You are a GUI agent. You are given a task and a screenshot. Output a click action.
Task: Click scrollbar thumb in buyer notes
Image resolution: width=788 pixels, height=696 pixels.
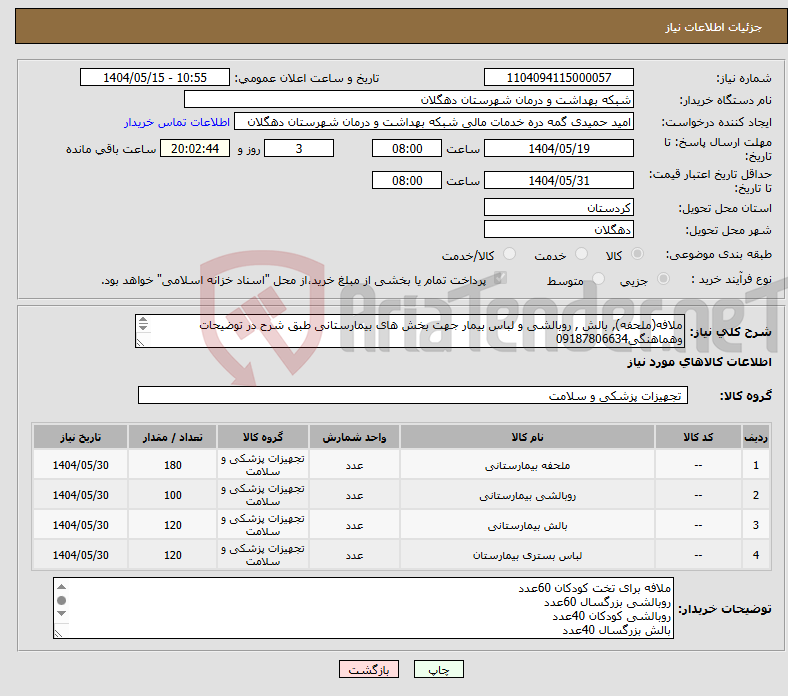point(61,601)
